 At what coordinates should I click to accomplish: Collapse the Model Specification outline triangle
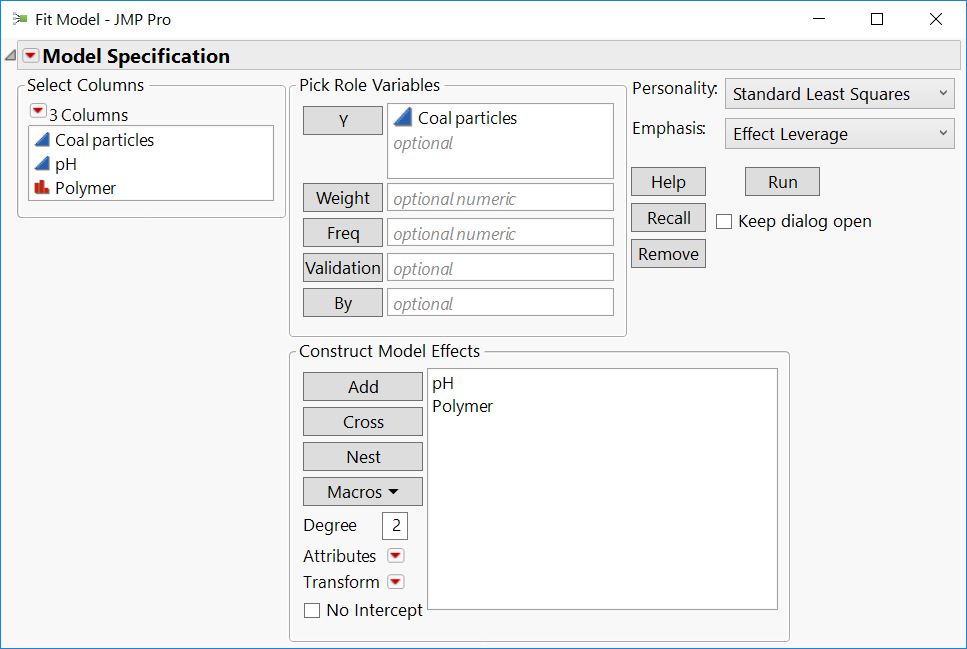pos(10,56)
